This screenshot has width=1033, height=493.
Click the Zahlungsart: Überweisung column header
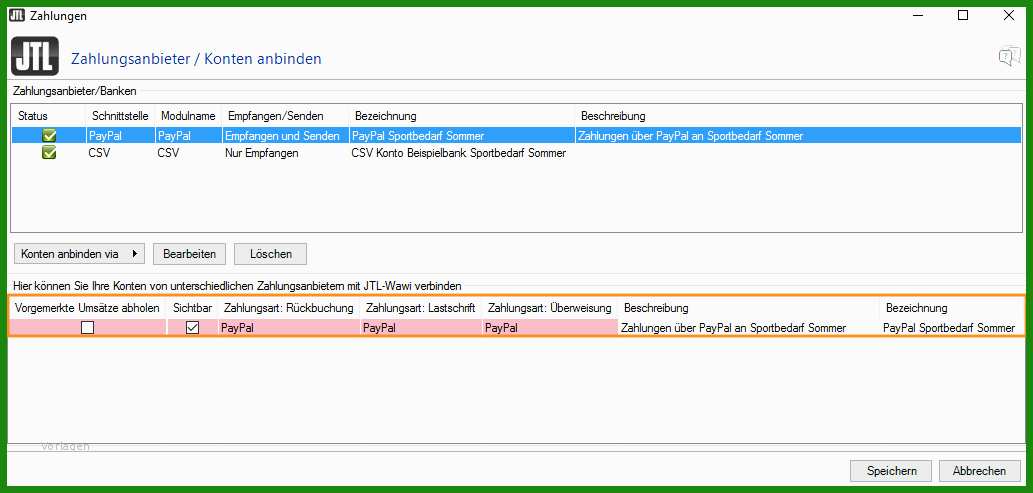tap(550, 308)
